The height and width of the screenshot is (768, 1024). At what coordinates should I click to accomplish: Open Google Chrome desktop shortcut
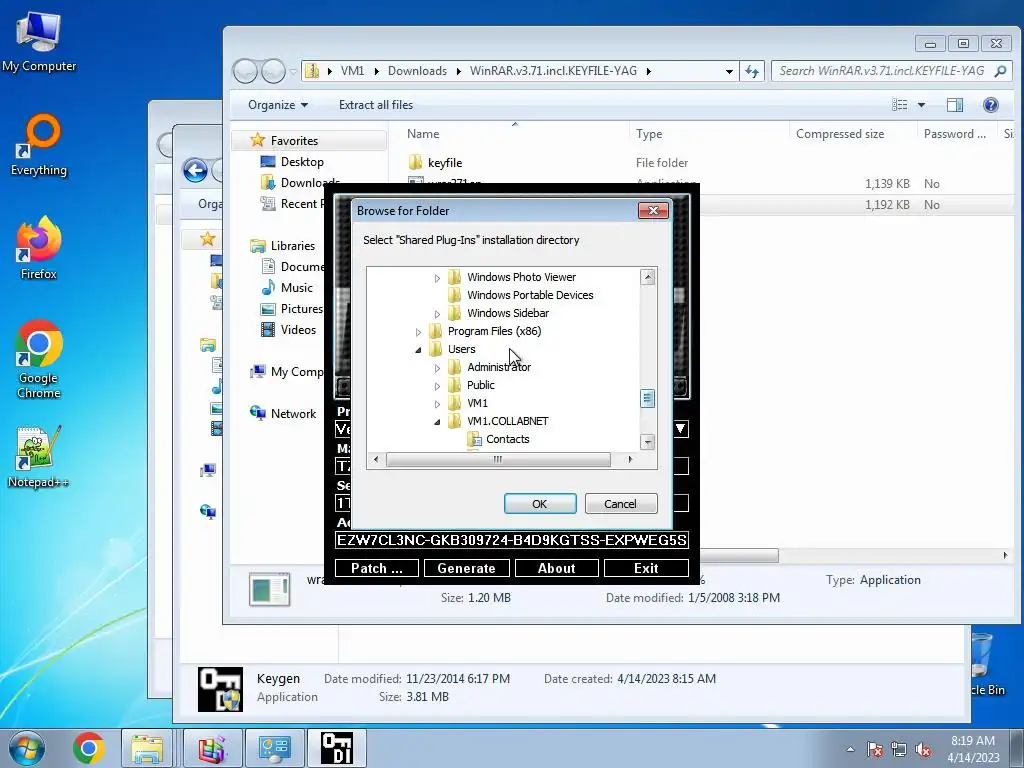[x=39, y=359]
